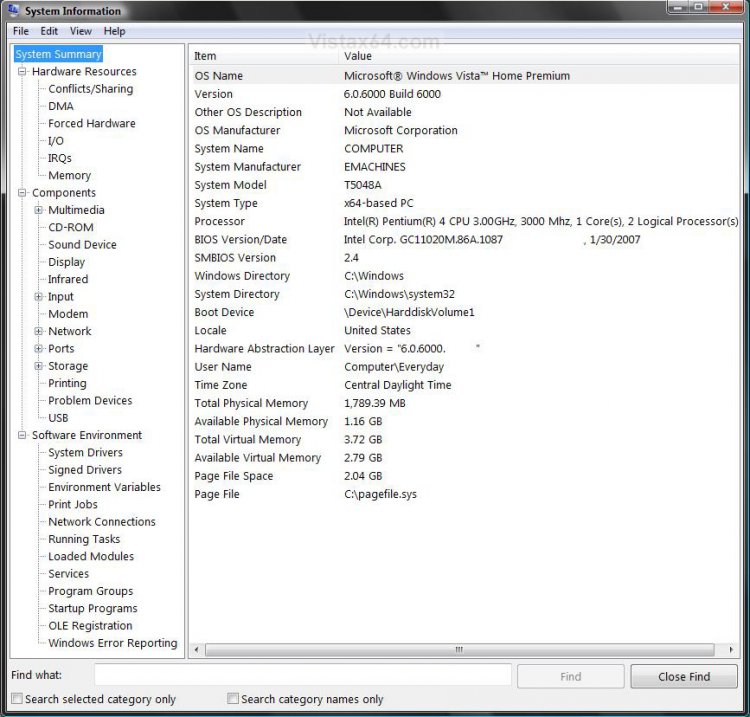Open the View menu
Screen dimensions: 750x717
pyautogui.click(x=80, y=31)
